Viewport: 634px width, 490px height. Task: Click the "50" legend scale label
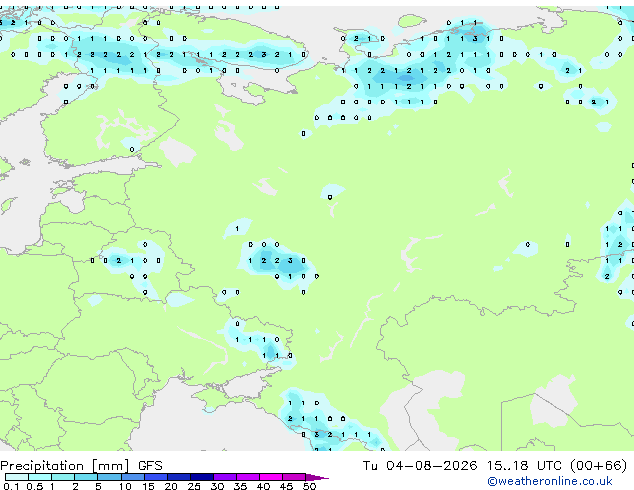[309, 486]
